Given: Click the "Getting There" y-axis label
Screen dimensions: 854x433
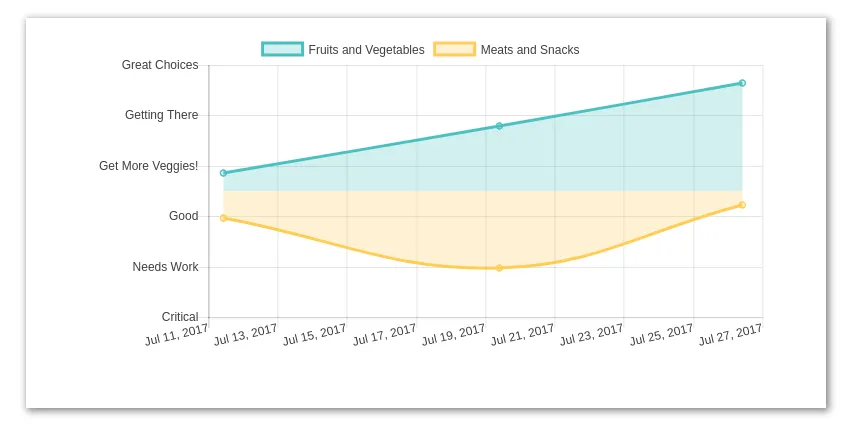Looking at the screenshot, I should click(161, 115).
